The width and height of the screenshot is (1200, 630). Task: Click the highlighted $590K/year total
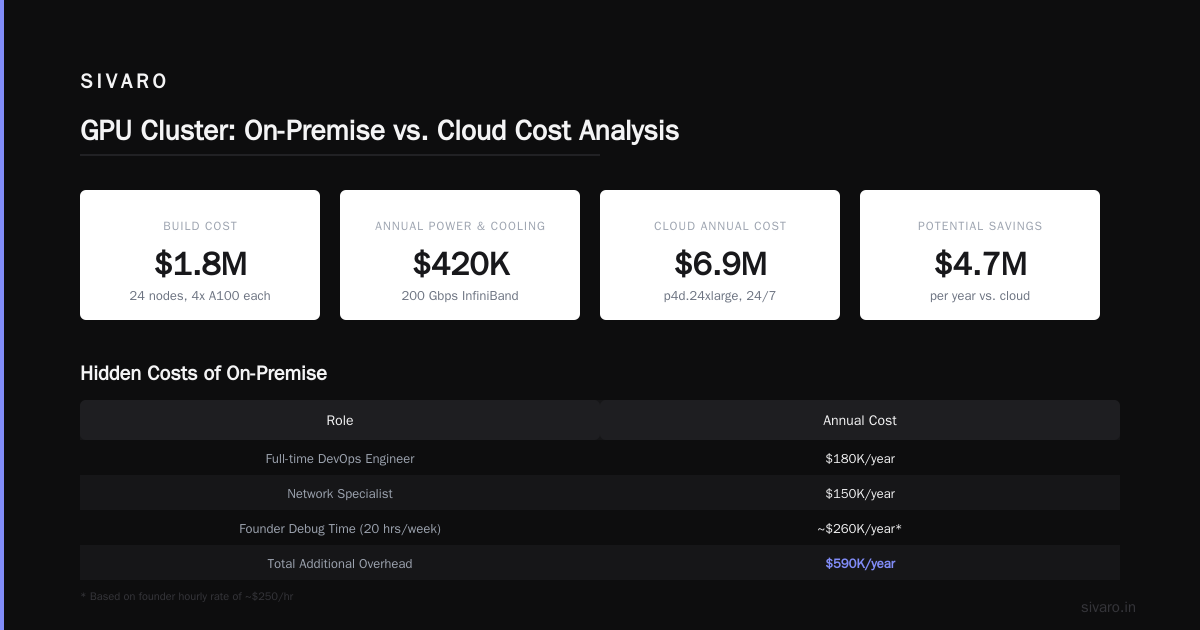[x=860, y=563]
